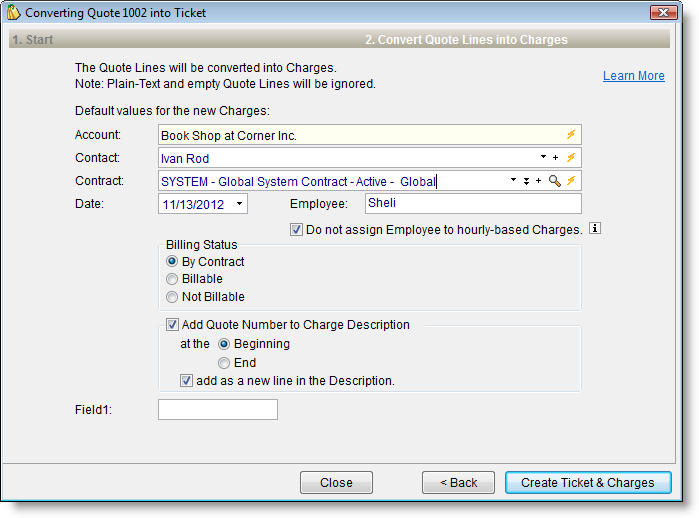Toggle 'Do not assign Employee' checkbox

[x=296, y=229]
